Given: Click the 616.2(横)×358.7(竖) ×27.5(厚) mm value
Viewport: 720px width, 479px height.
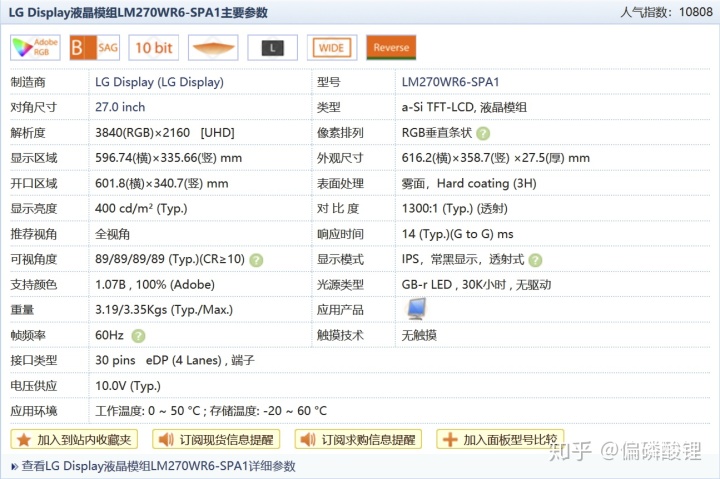Looking at the screenshot, I should click(x=495, y=158).
